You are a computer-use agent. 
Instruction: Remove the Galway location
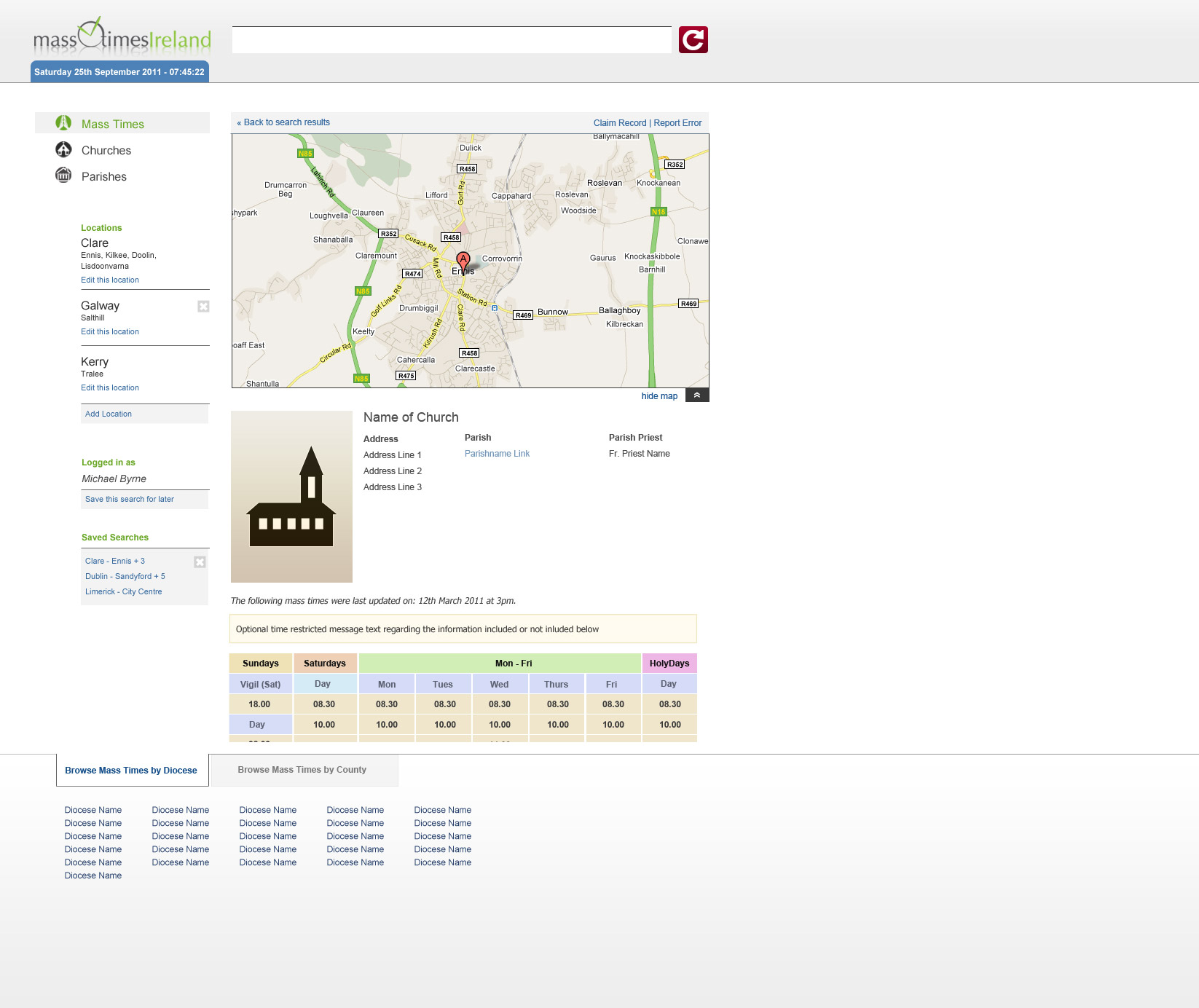pos(203,307)
